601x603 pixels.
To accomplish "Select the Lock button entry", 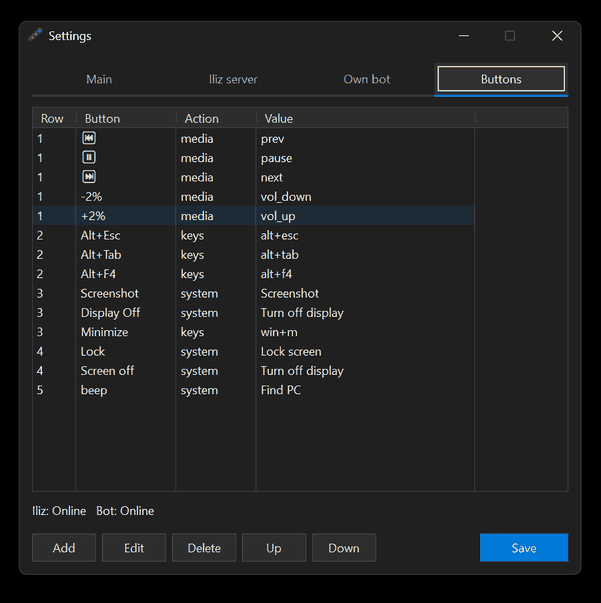I will pyautogui.click(x=93, y=351).
